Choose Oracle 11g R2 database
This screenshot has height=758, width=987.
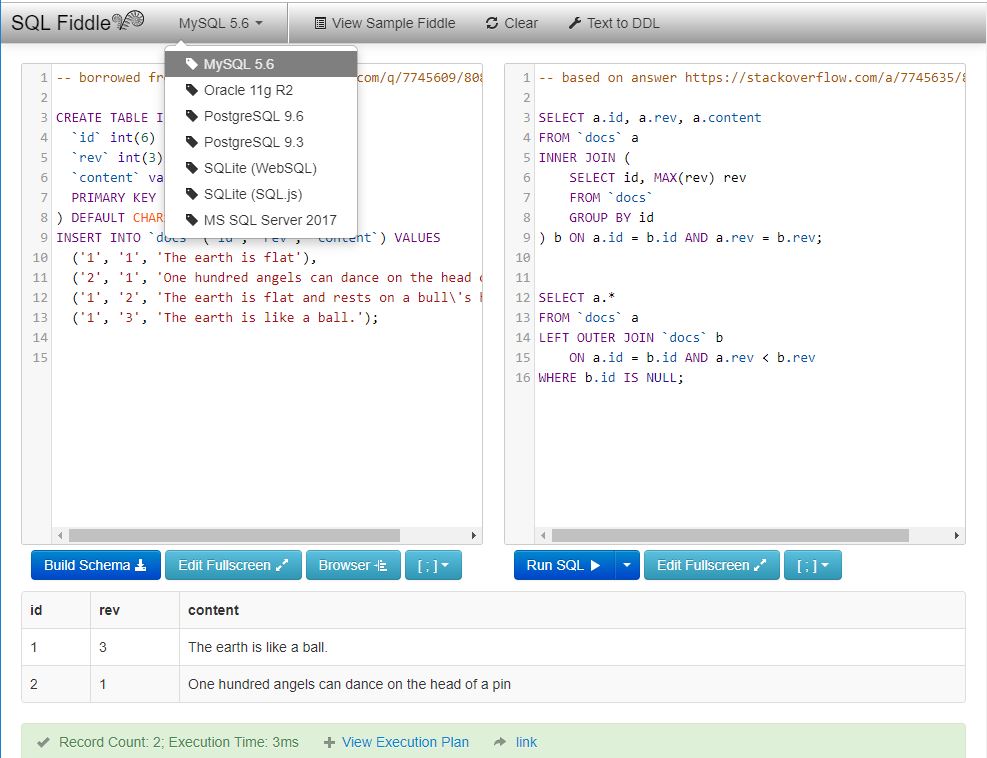(261, 90)
